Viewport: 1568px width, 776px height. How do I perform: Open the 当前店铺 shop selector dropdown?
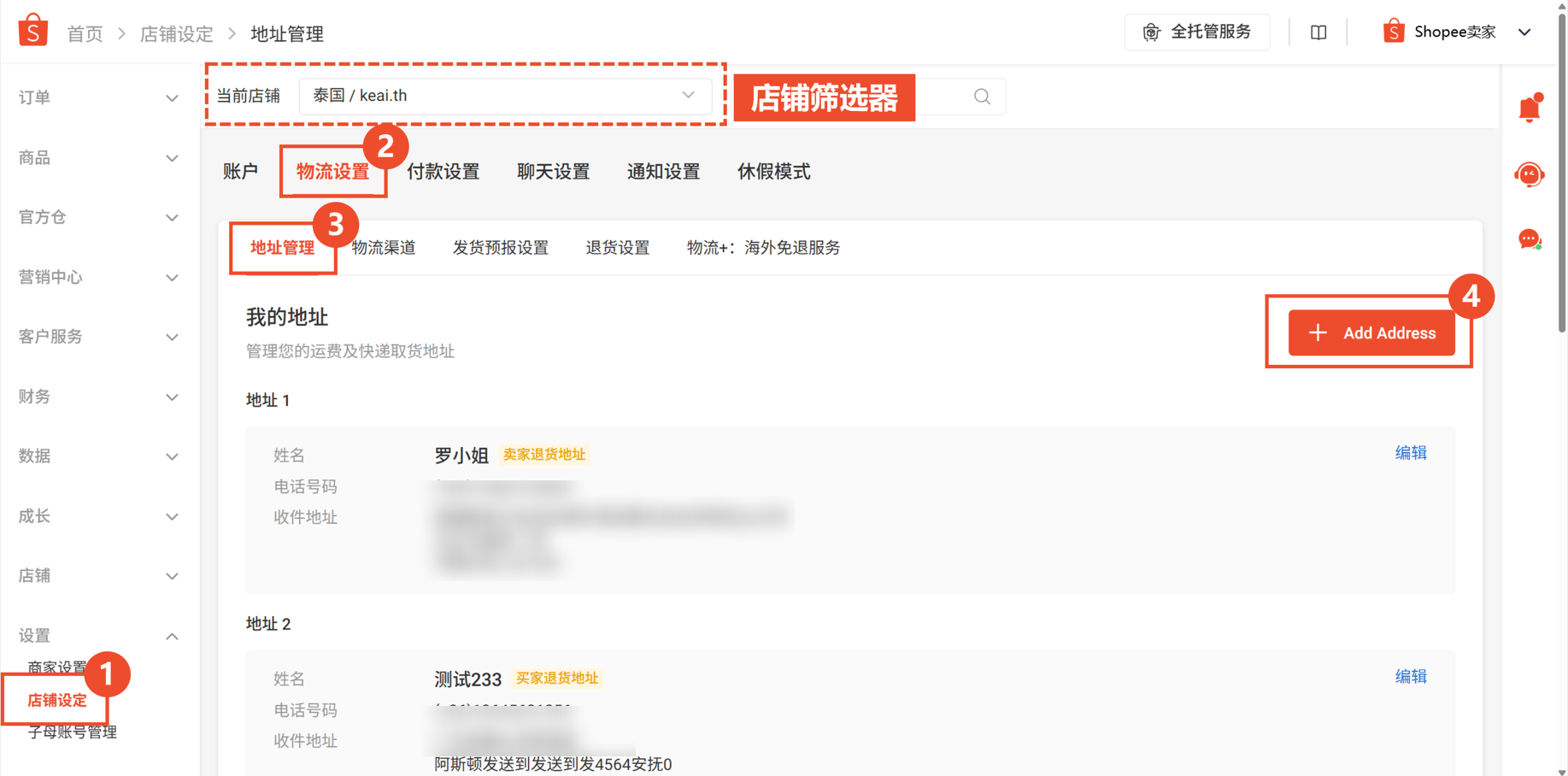coord(505,96)
